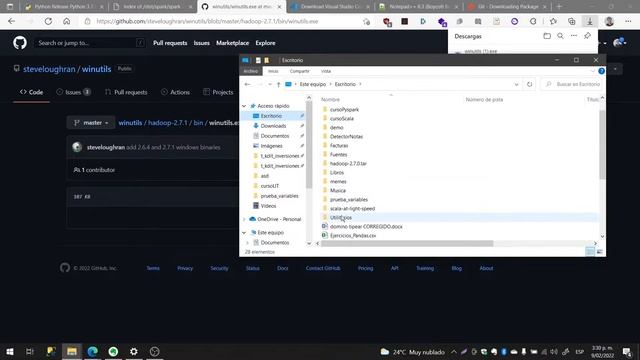Open new browser tab
The image size is (640, 360).
(x=559, y=7)
